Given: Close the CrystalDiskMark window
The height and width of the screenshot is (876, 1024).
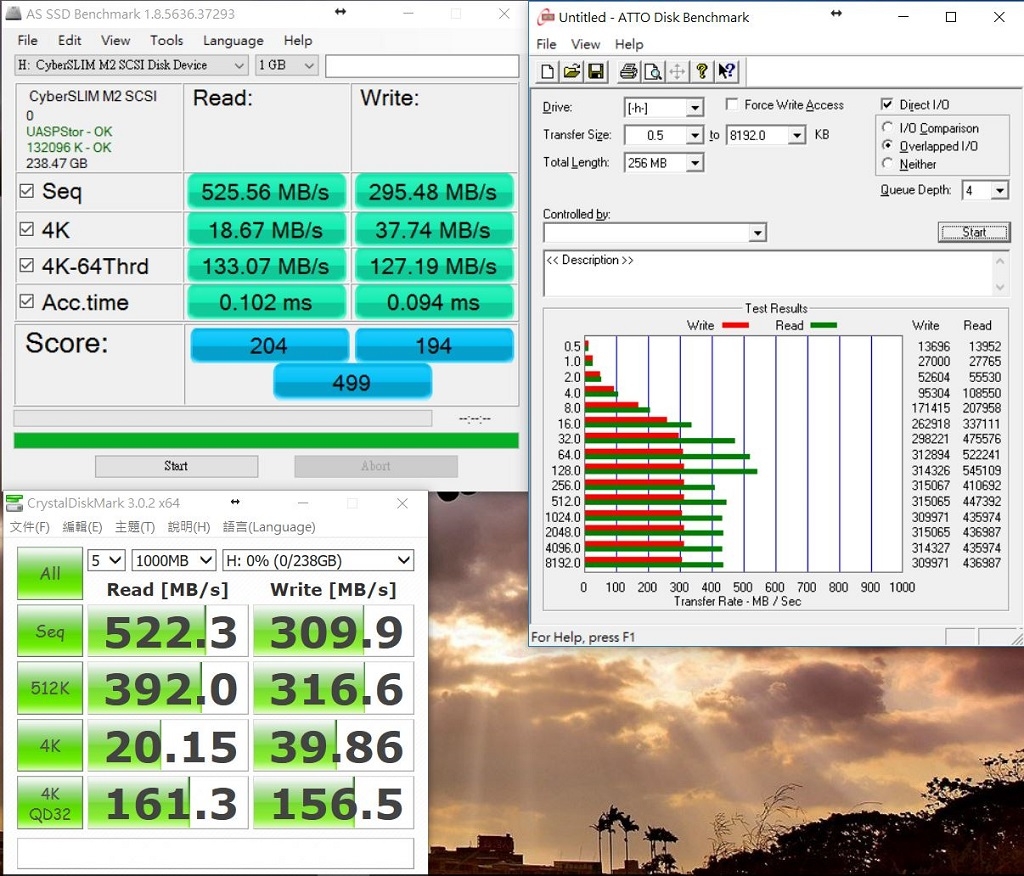Looking at the screenshot, I should click(x=402, y=503).
